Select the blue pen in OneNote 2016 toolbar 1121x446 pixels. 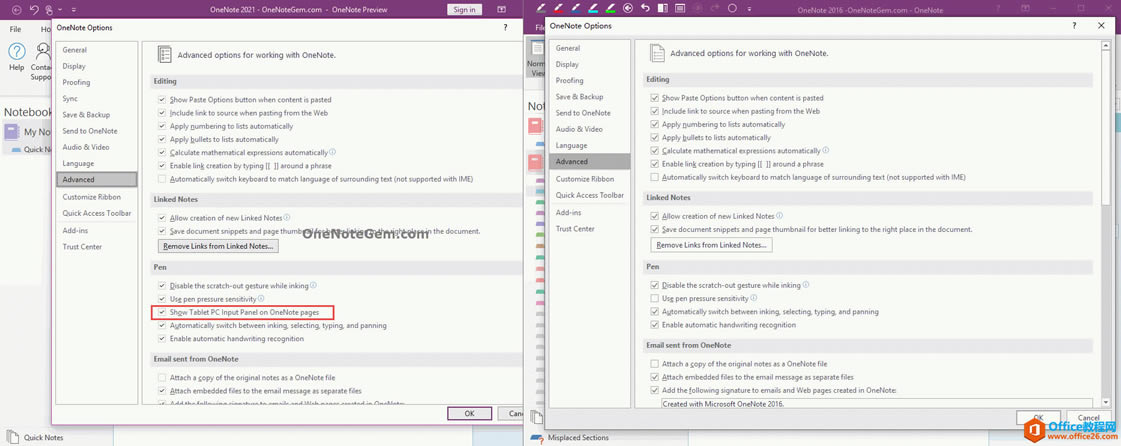click(576, 9)
